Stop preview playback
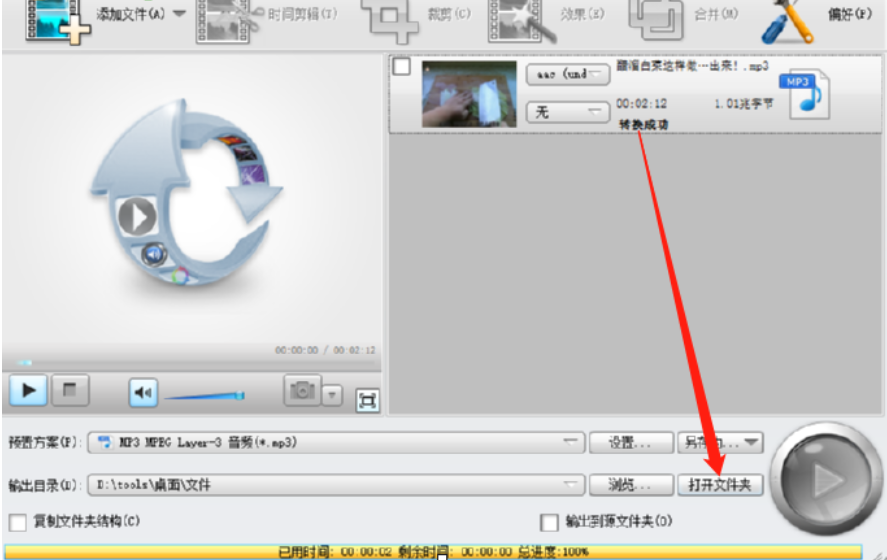This screenshot has height=560, width=887. tap(70, 390)
